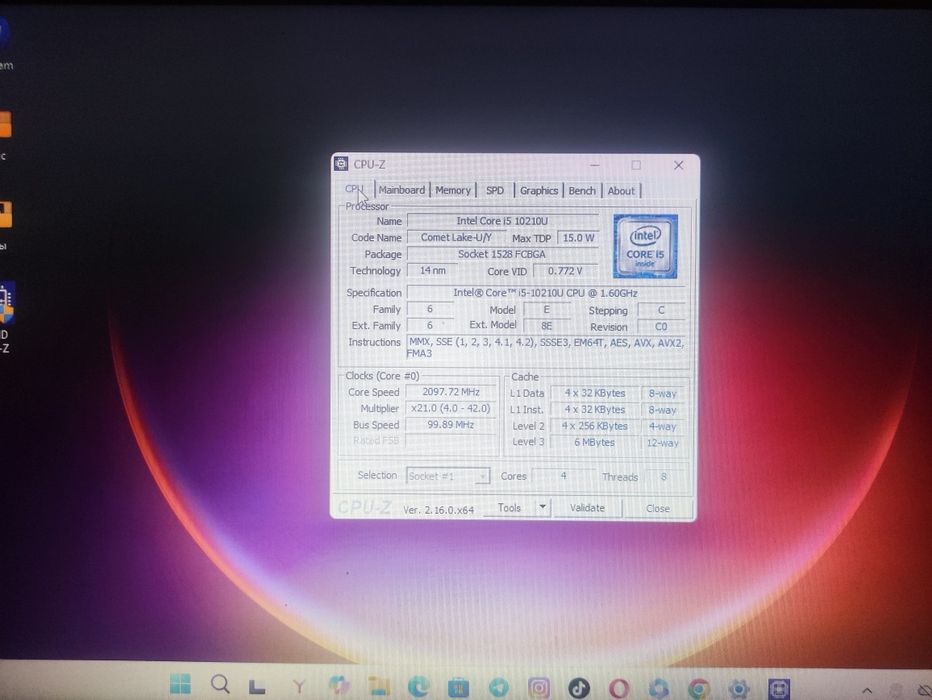
Task: Click the CPU-Z title bar app icon
Action: coord(341,163)
